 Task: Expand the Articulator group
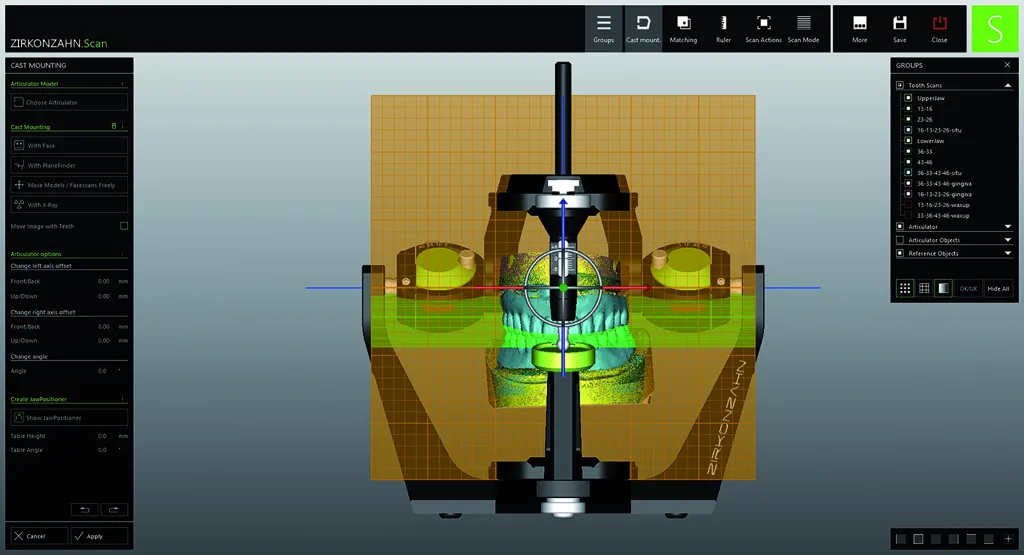(1008, 227)
